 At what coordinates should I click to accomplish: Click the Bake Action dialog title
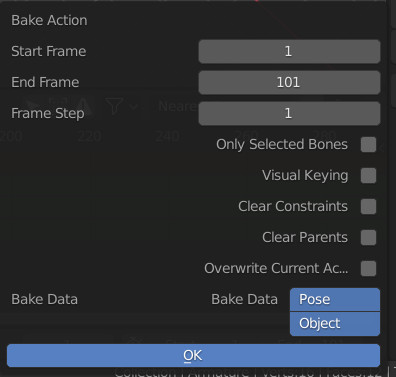pyautogui.click(x=49, y=20)
